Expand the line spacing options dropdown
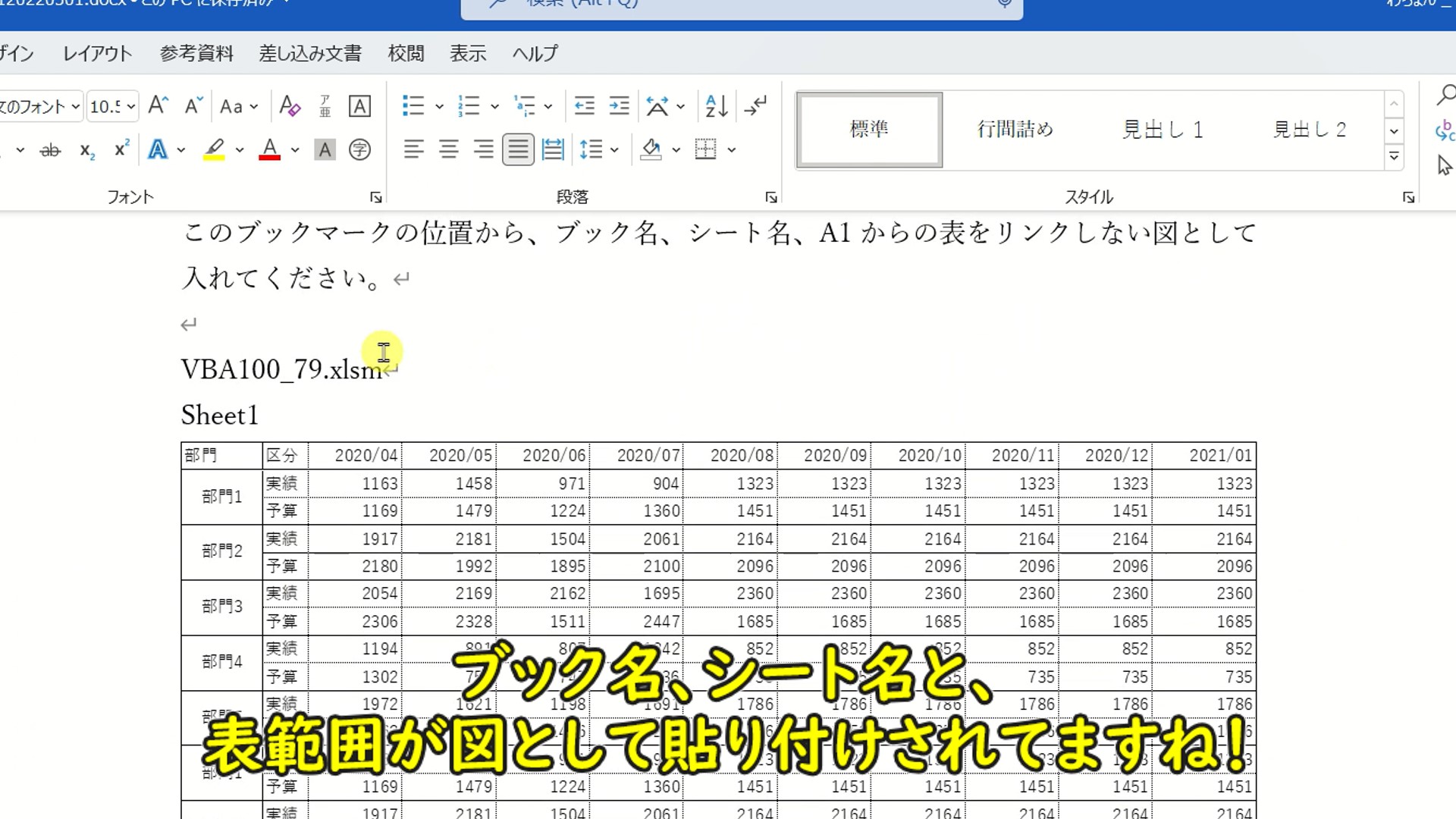The width and height of the screenshot is (1456, 819). [614, 150]
